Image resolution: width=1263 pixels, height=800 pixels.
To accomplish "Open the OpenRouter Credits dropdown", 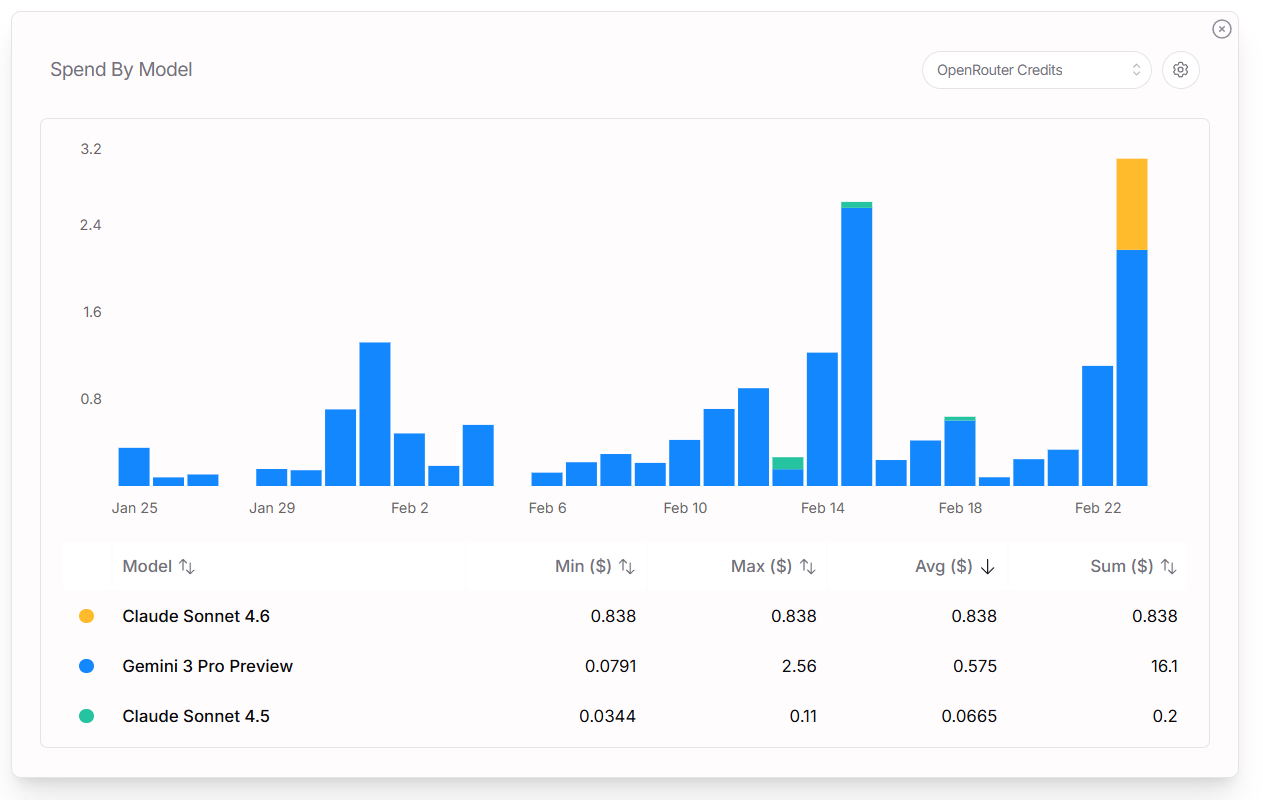I will [1036, 70].
